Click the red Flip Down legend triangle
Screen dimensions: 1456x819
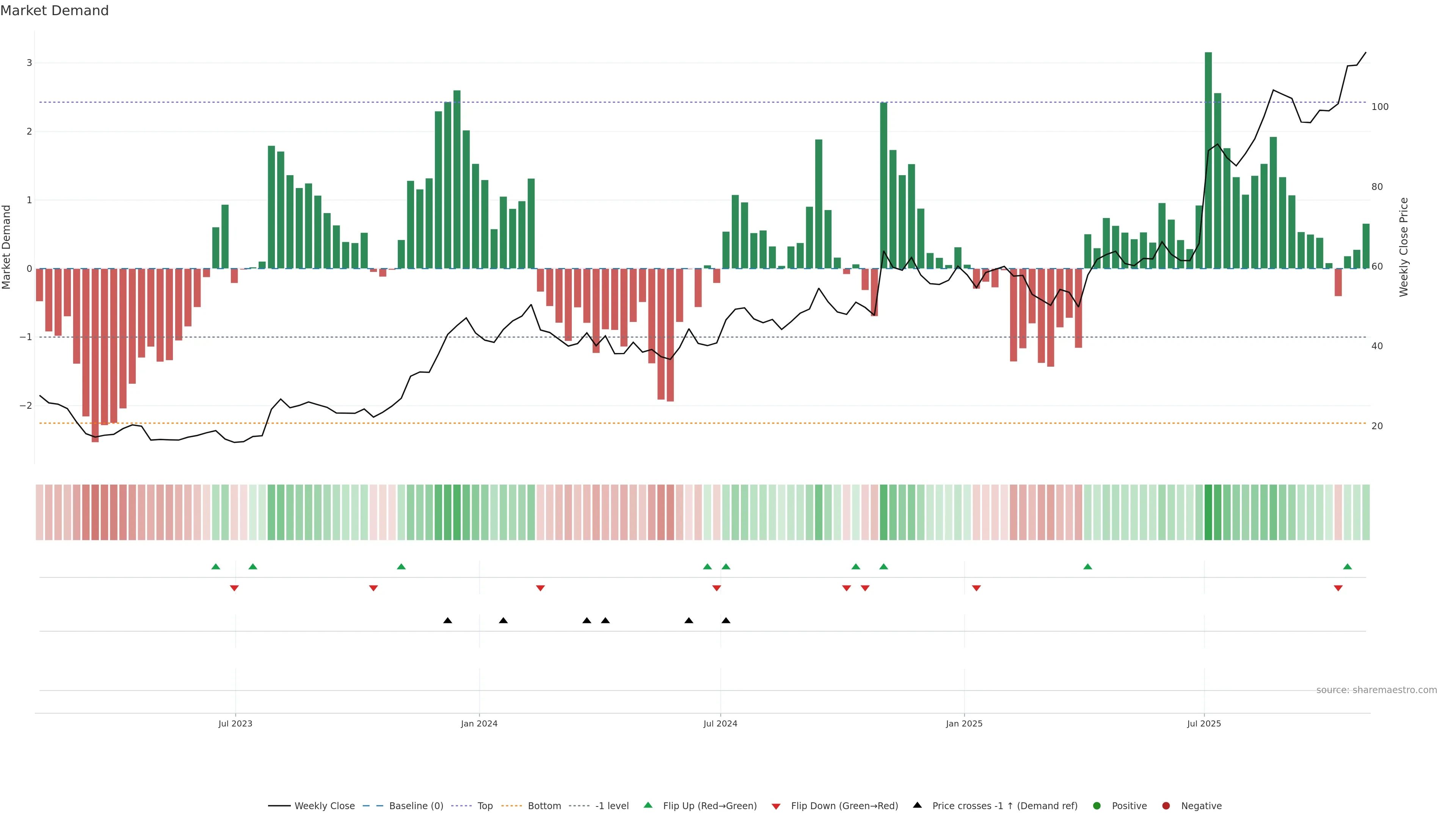pyautogui.click(x=776, y=806)
